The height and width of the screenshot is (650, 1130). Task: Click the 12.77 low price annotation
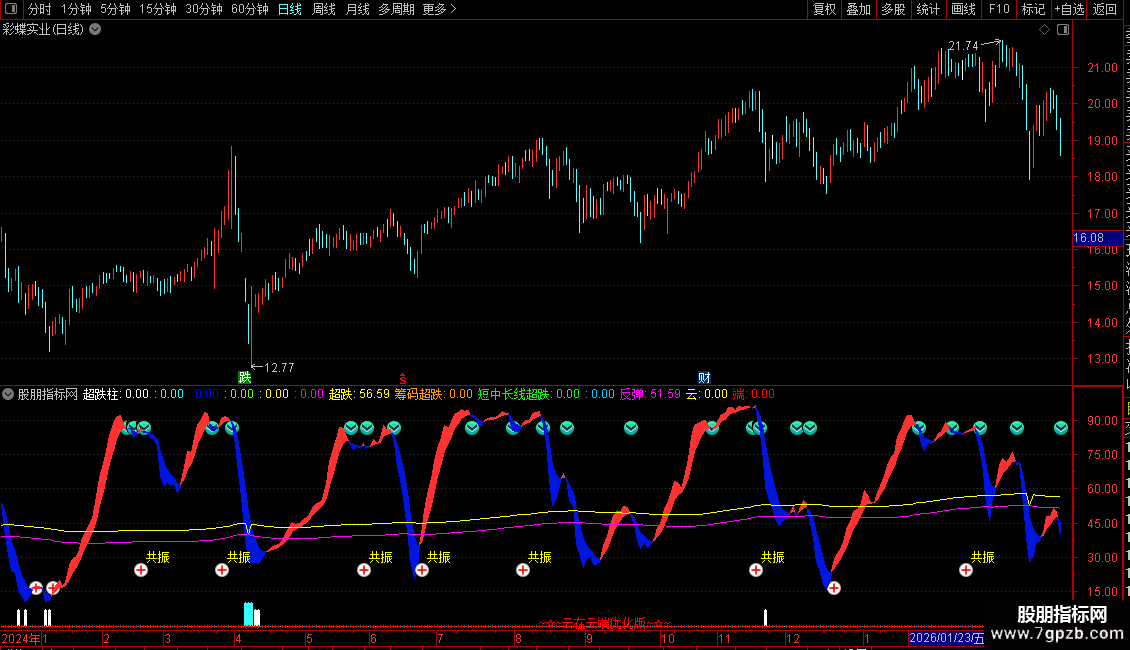279,368
